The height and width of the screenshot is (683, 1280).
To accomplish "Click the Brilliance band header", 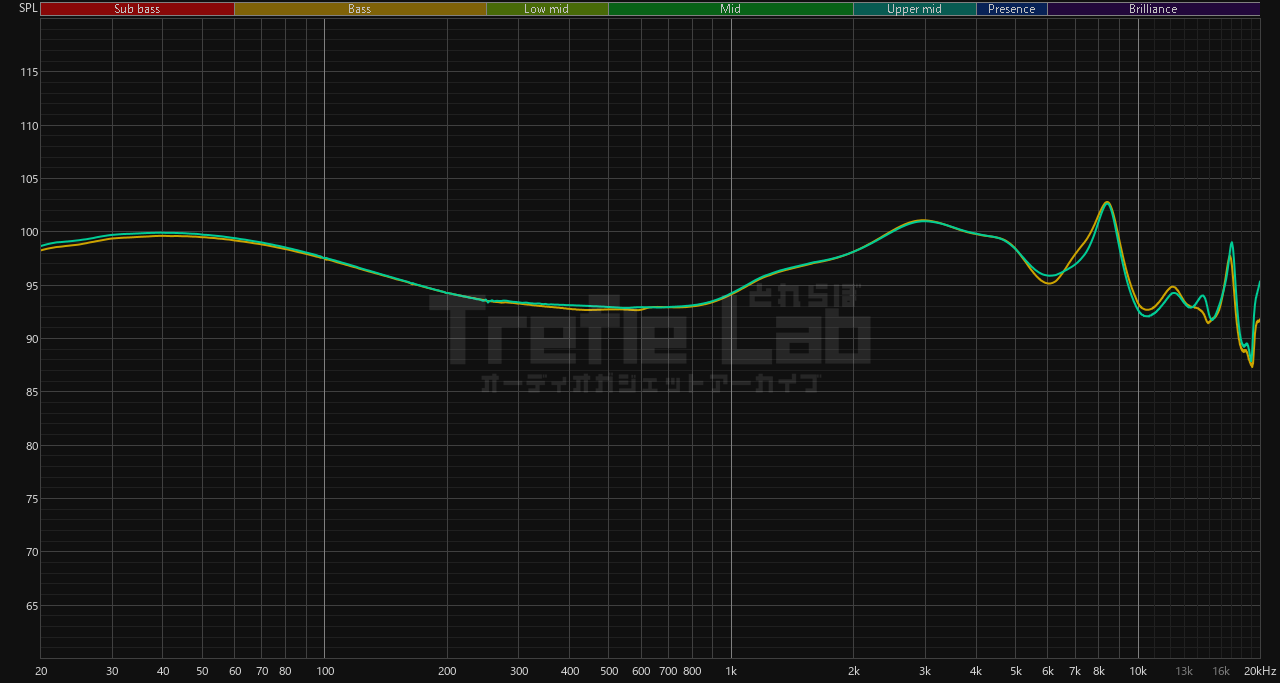I will [x=1153, y=9].
